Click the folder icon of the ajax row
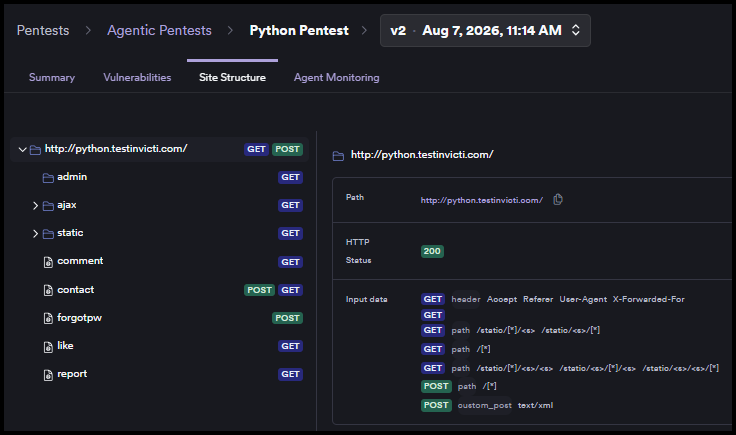This screenshot has height=435, width=736. (x=48, y=206)
